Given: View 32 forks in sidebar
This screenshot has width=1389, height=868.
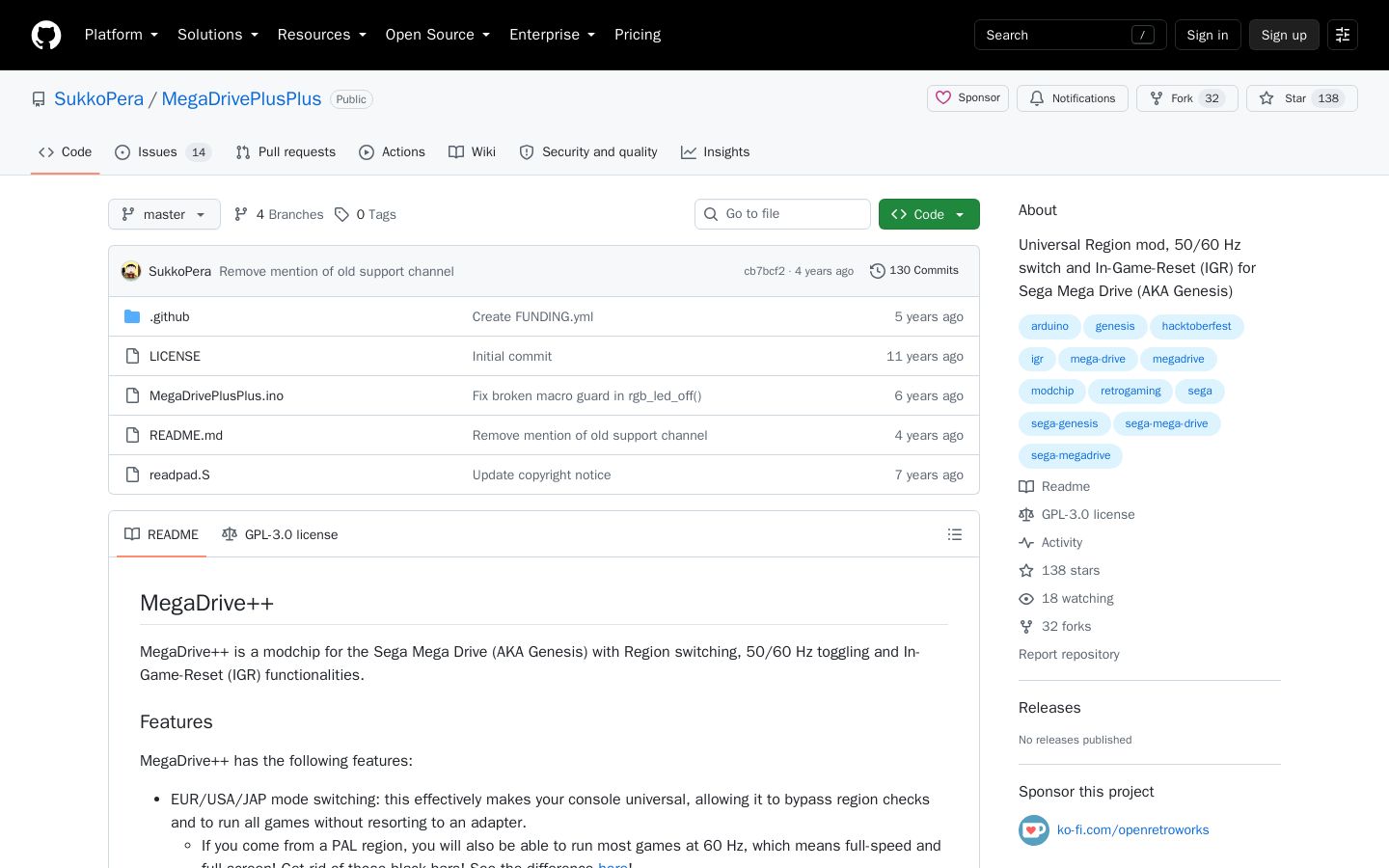Looking at the screenshot, I should click(1054, 627).
